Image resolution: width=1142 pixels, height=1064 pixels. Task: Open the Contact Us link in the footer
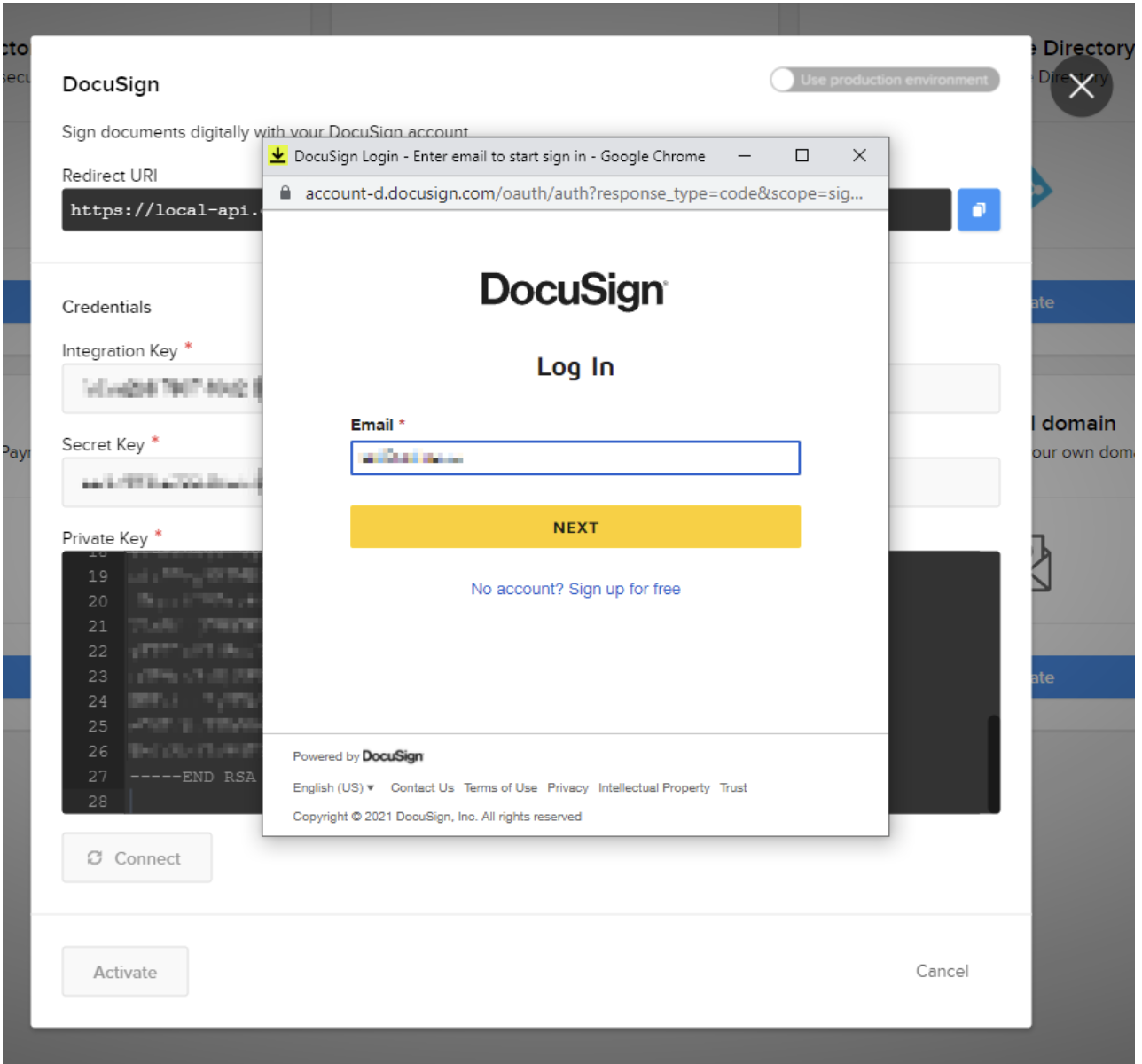[422, 787]
